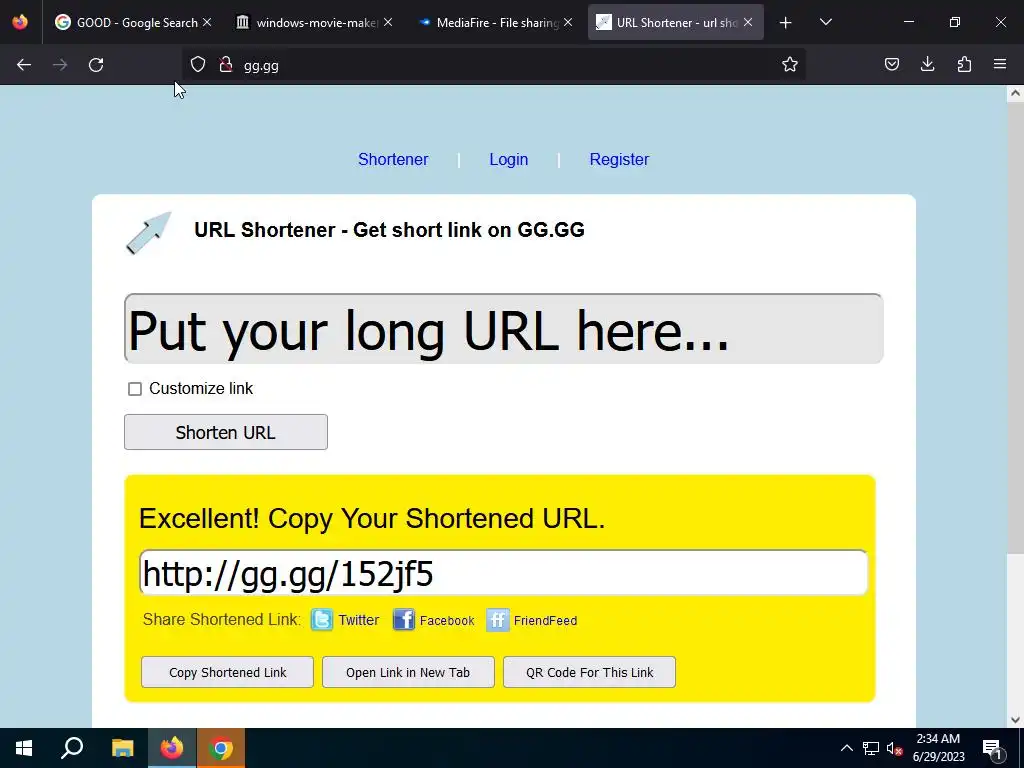Open File Explorer from the taskbar
This screenshot has width=1024, height=768.
pos(122,748)
